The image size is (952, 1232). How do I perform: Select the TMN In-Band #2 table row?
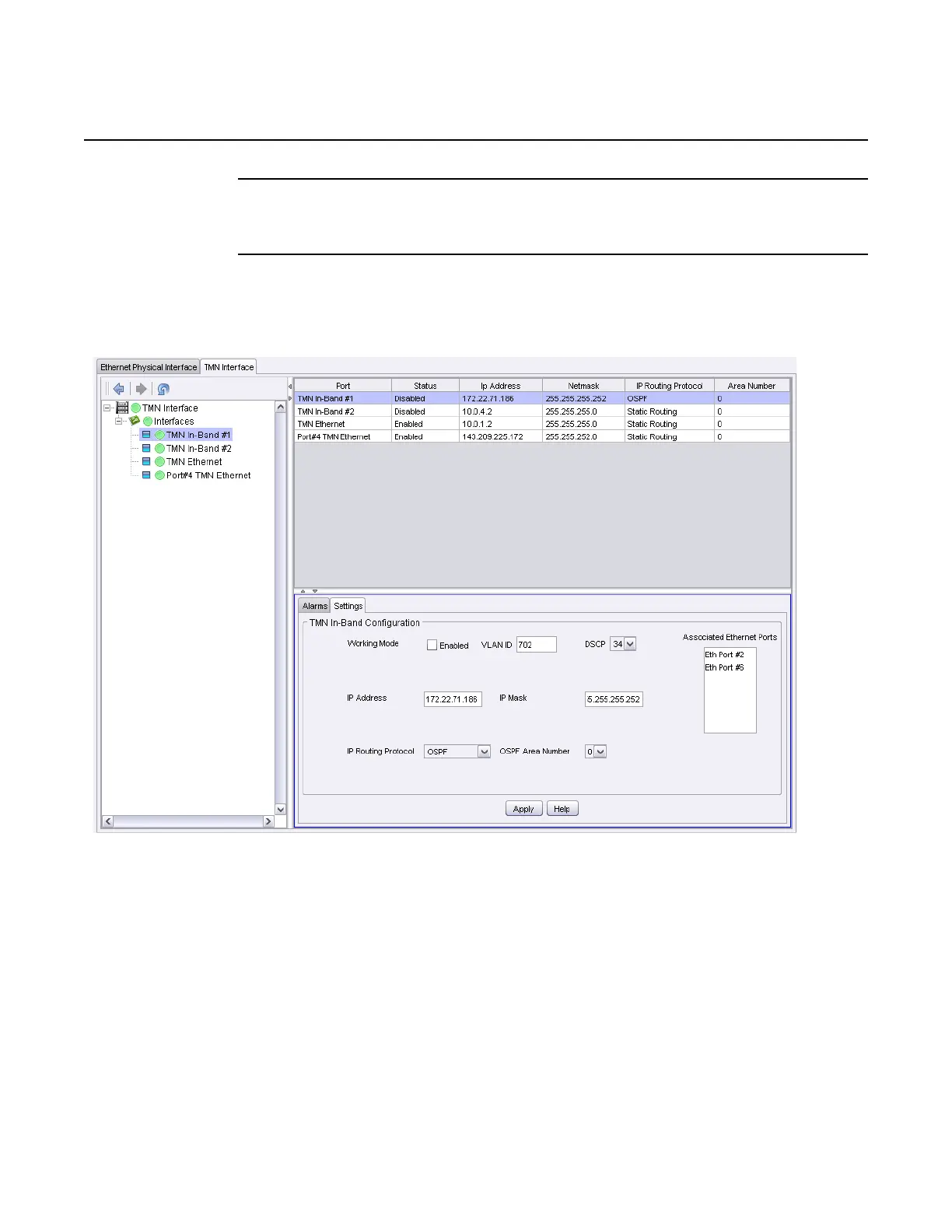pos(542,411)
